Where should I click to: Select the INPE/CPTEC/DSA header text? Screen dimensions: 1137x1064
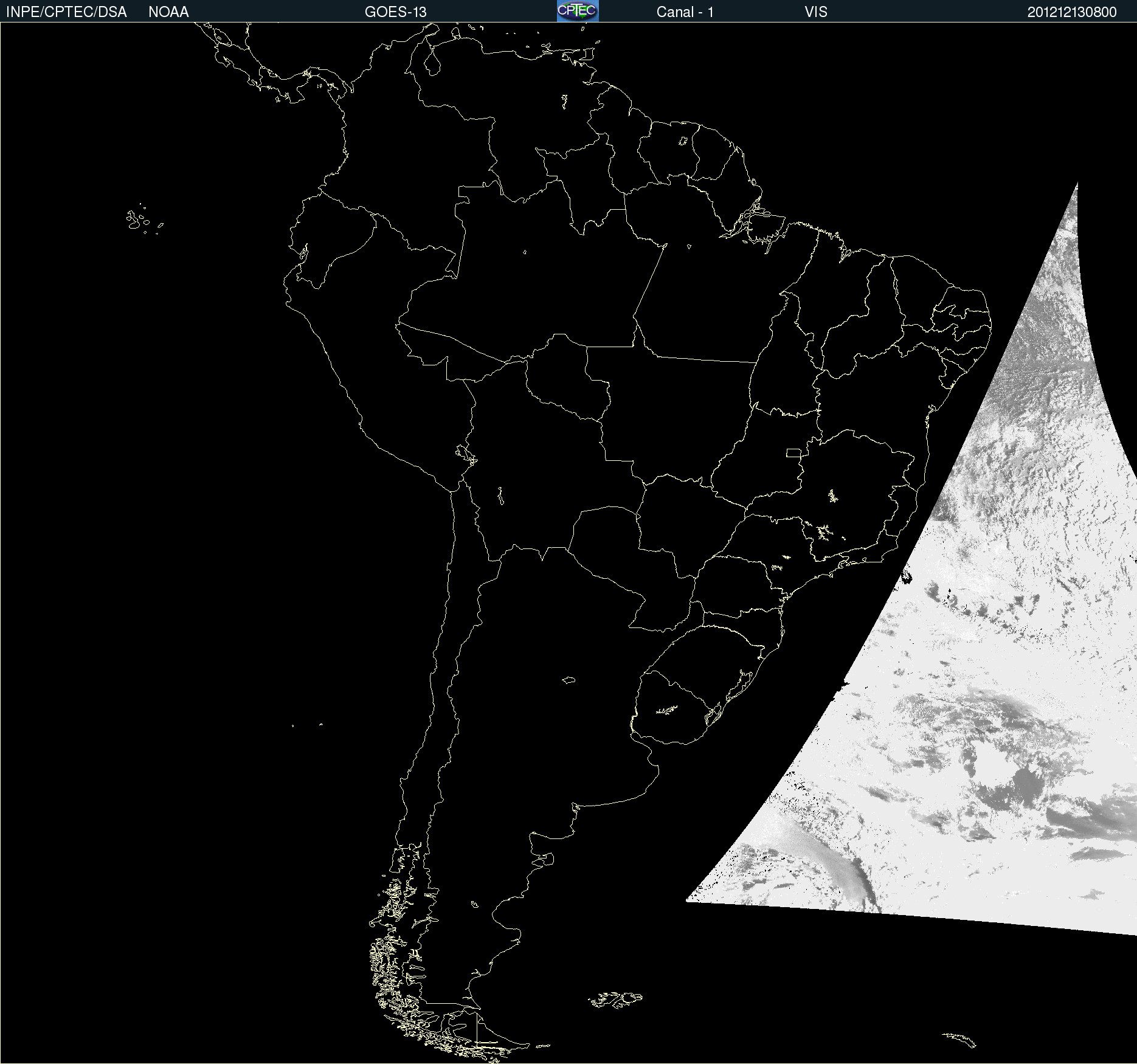tap(66, 12)
